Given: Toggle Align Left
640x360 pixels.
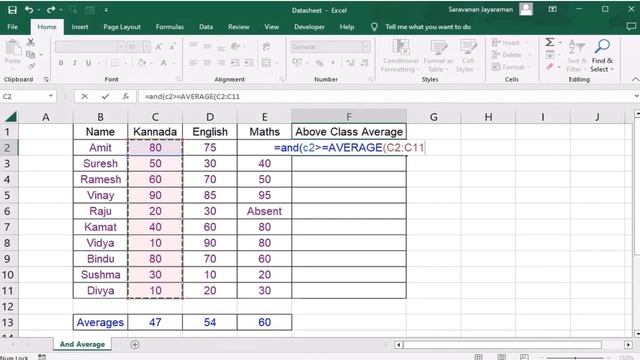Looking at the screenshot, I should tap(193, 63).
